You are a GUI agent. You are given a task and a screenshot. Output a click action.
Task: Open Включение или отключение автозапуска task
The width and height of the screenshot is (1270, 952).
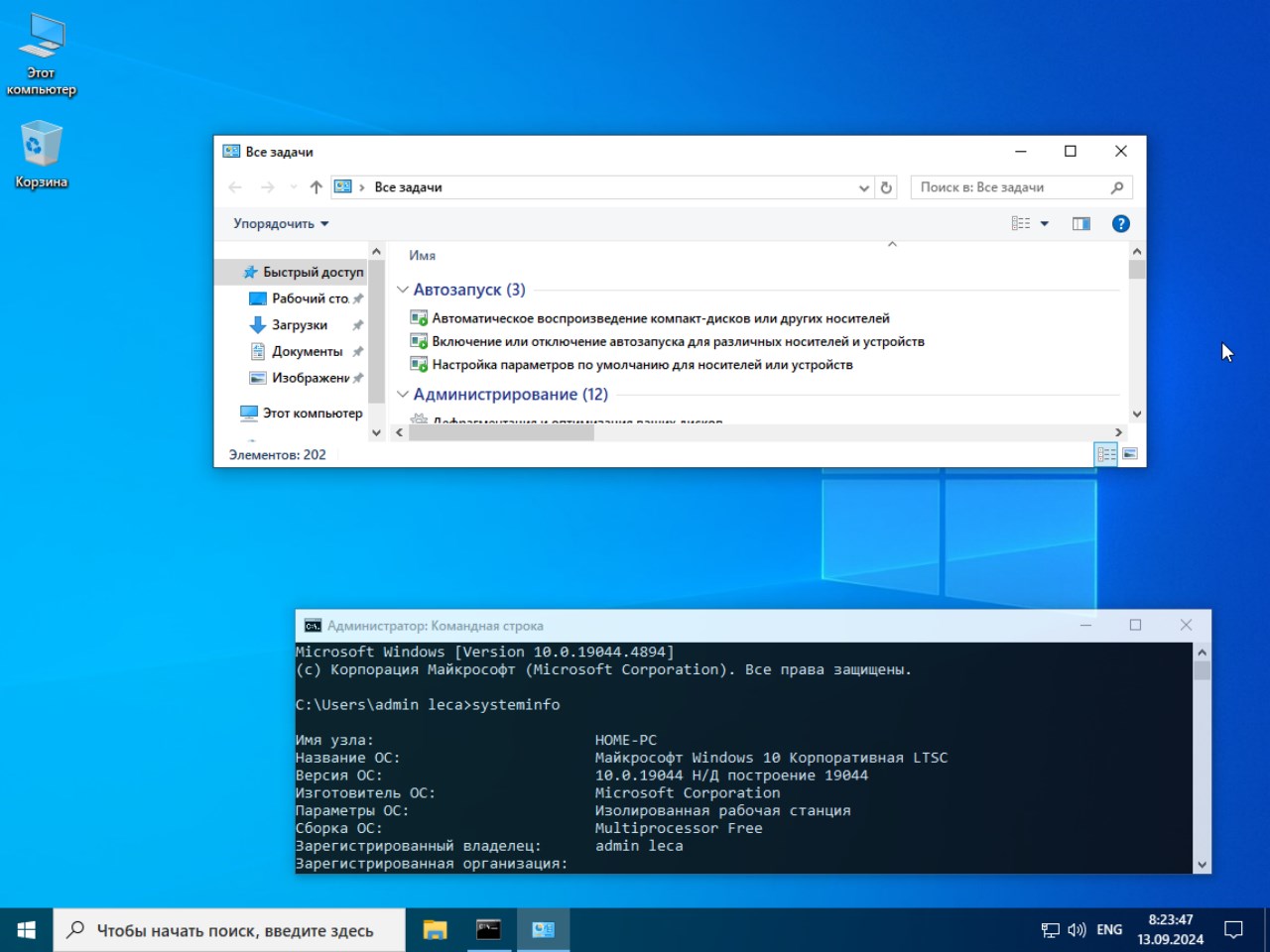[679, 341]
